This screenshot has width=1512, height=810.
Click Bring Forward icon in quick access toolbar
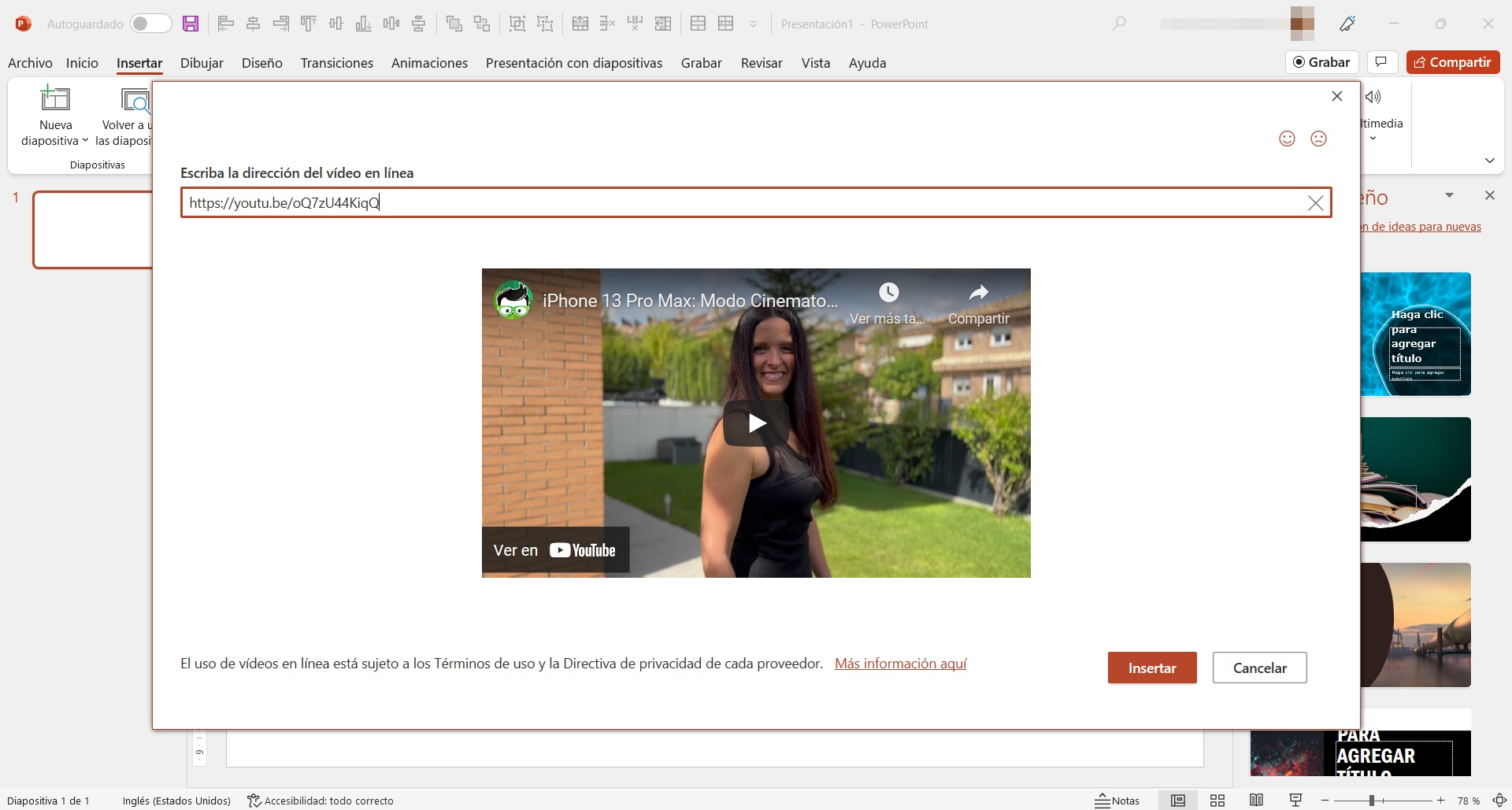point(454,24)
